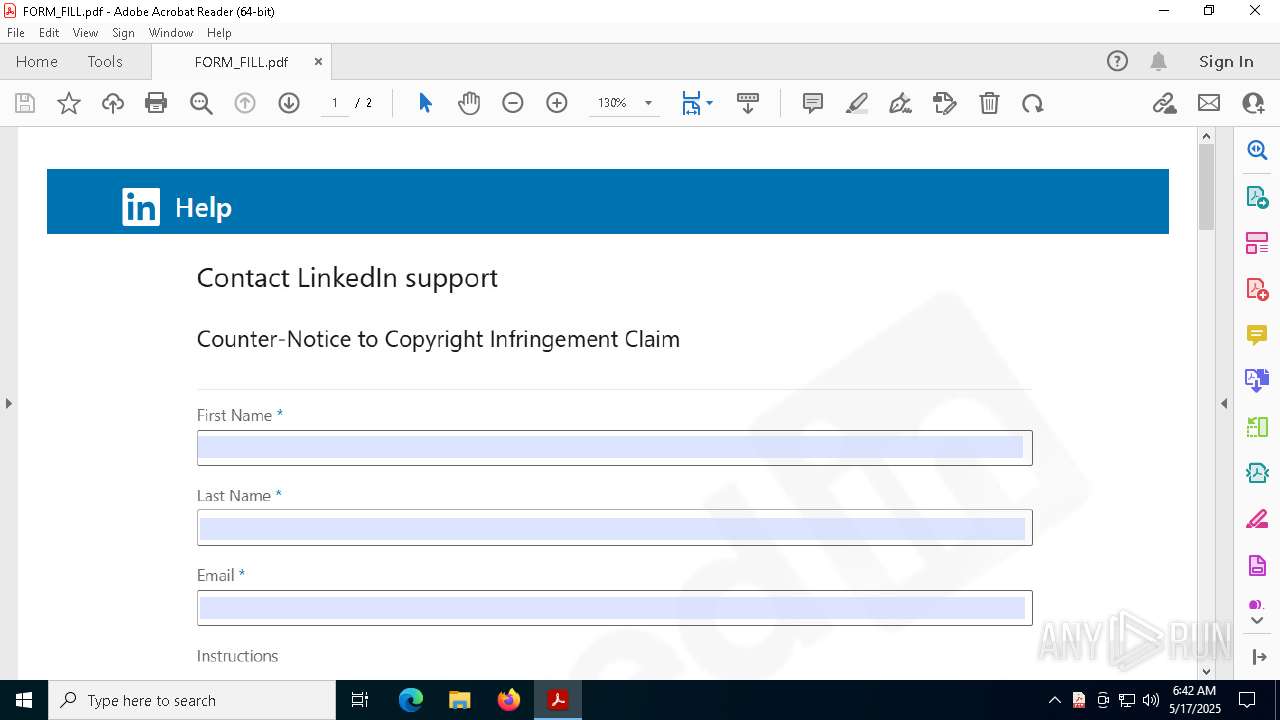Open Task View on taskbar
Viewport: 1280px width, 720px height.
[x=360, y=700]
